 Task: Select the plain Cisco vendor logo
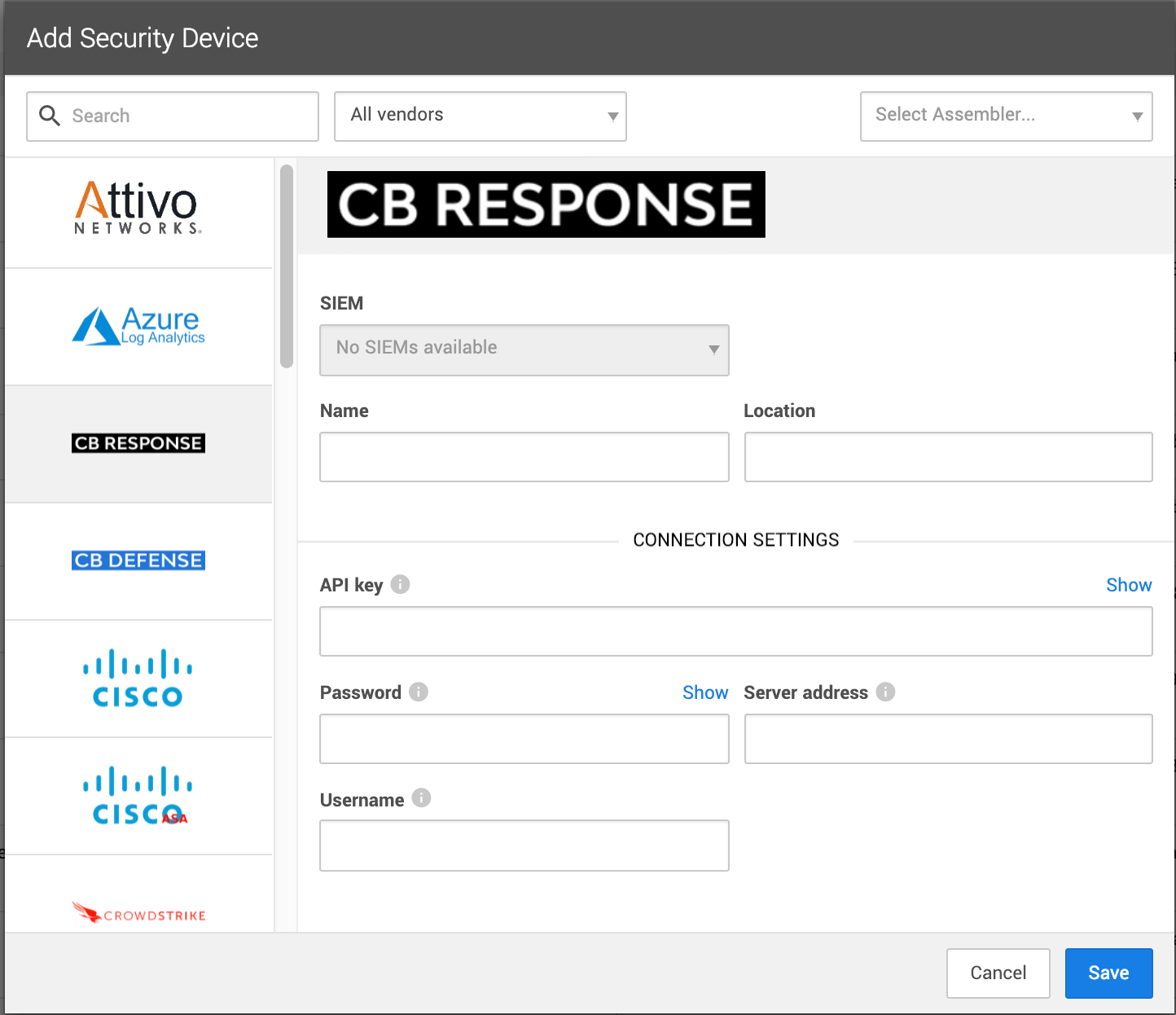click(138, 678)
